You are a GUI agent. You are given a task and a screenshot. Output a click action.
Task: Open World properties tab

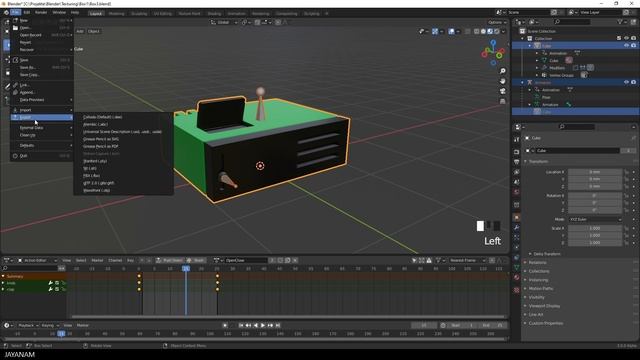[x=516, y=192]
